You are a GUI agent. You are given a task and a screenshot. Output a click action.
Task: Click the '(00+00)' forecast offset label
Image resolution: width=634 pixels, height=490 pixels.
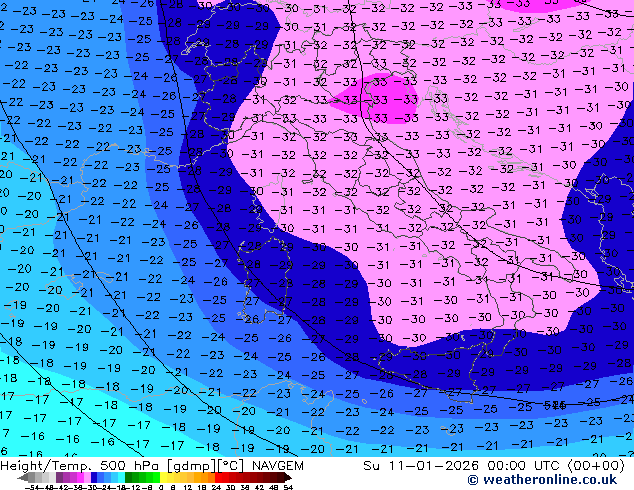(596, 466)
